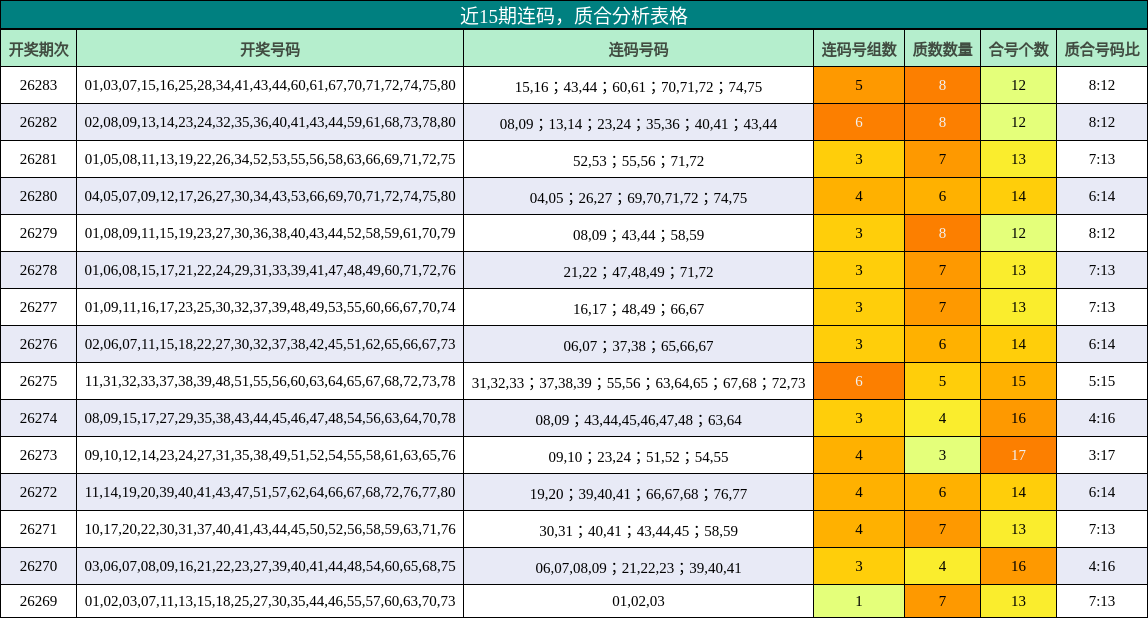Click ratio 5:15 in row 26275
The height and width of the screenshot is (618, 1148).
(x=1102, y=381)
